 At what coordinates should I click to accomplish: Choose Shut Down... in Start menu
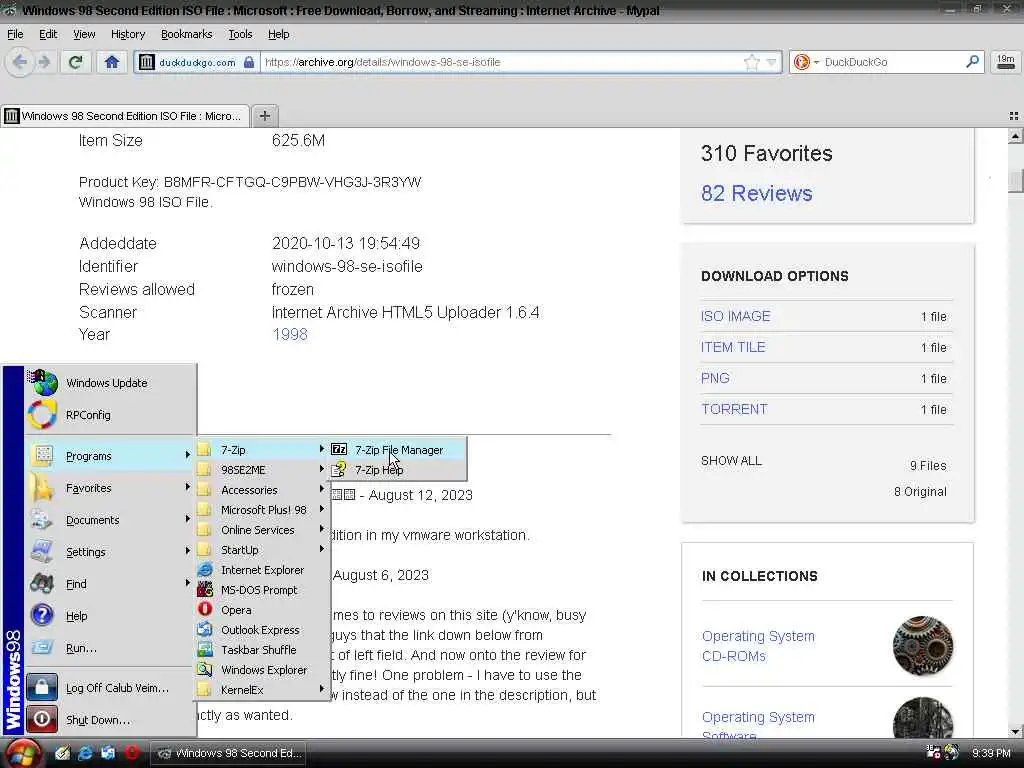(110, 720)
